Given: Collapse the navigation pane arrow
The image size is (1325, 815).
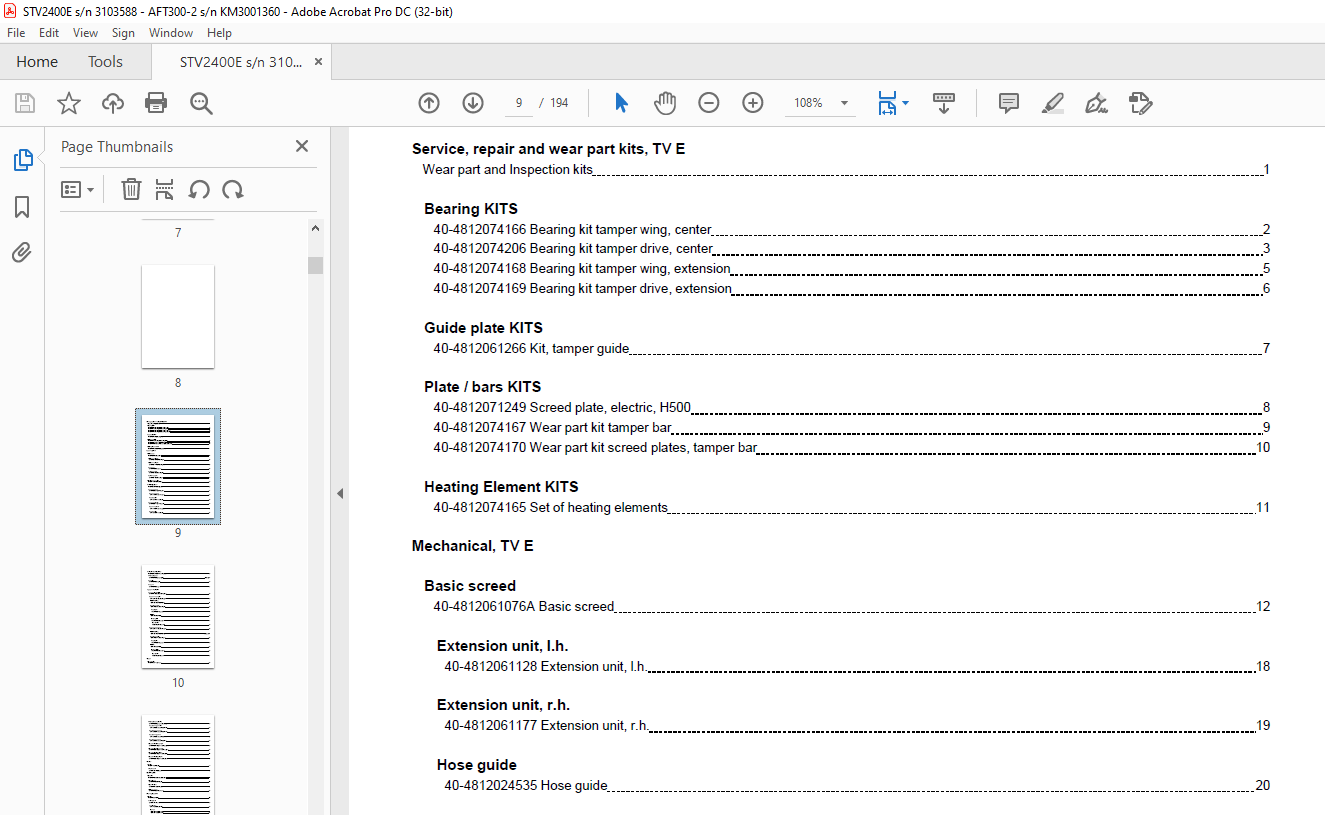Looking at the screenshot, I should 339,494.
